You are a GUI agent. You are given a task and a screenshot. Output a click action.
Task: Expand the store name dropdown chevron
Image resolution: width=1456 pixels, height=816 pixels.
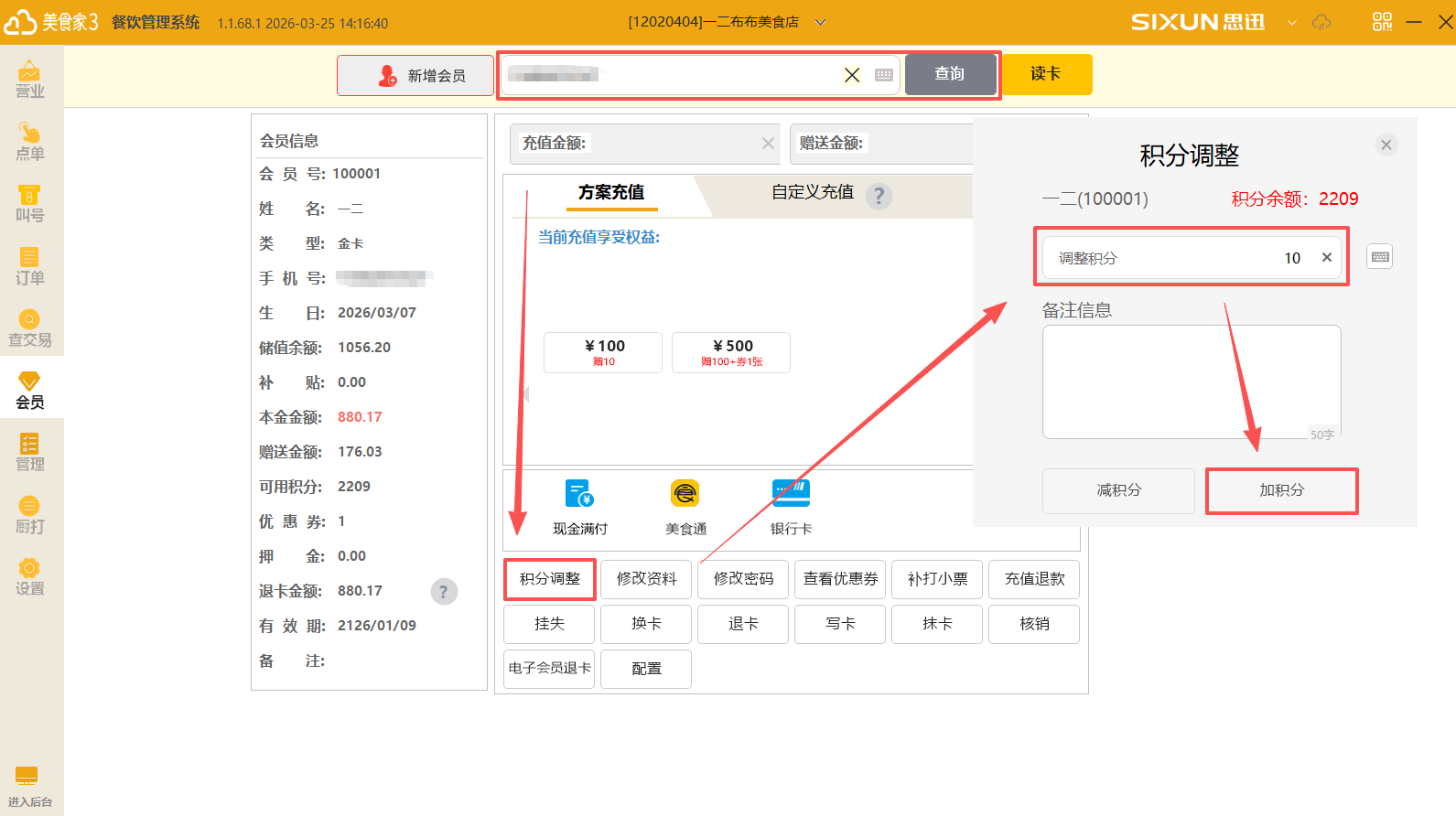(821, 23)
